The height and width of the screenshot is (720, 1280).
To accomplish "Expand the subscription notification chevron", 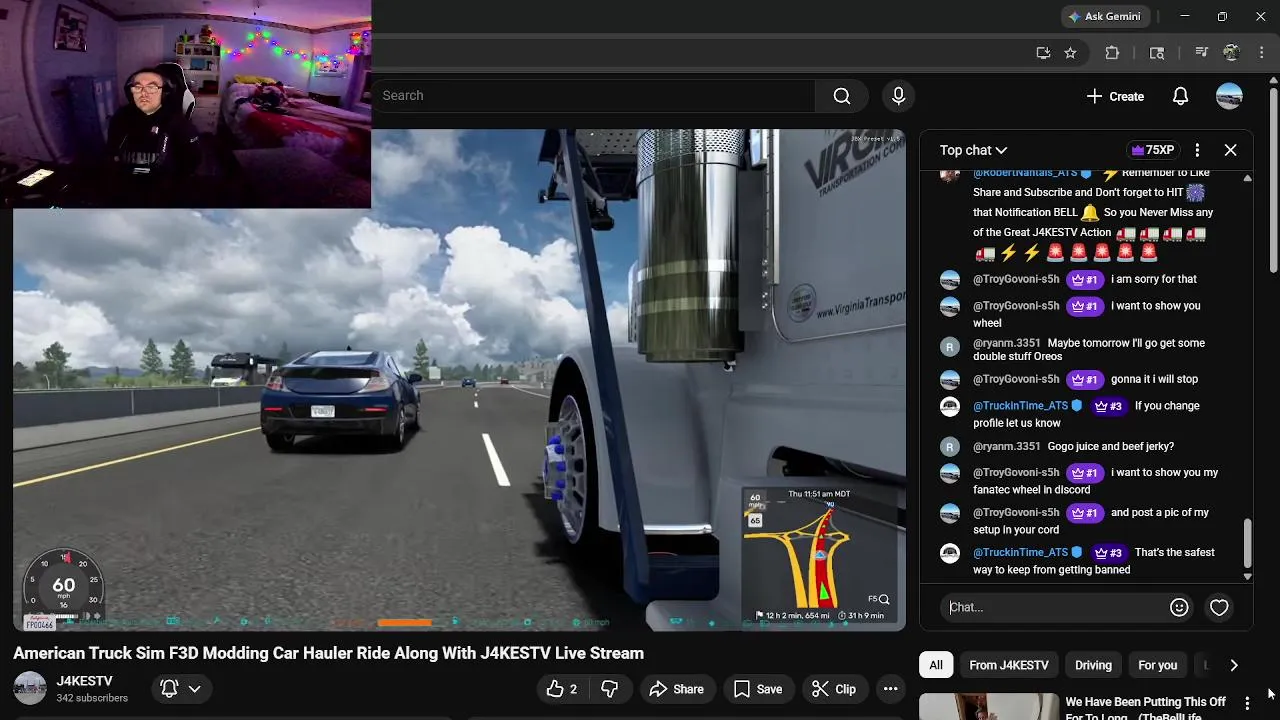I will click(x=195, y=689).
